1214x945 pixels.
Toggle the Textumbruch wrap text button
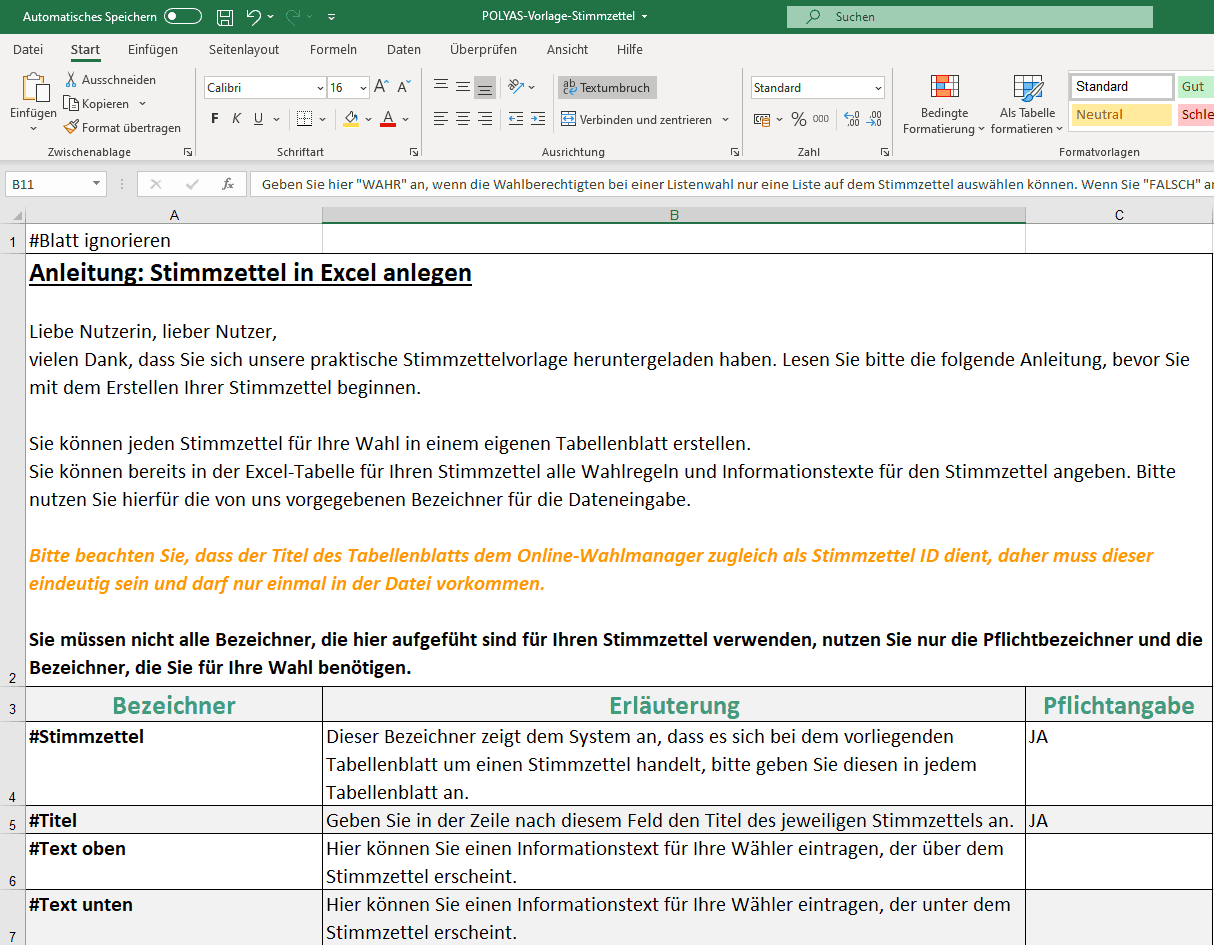pos(607,88)
